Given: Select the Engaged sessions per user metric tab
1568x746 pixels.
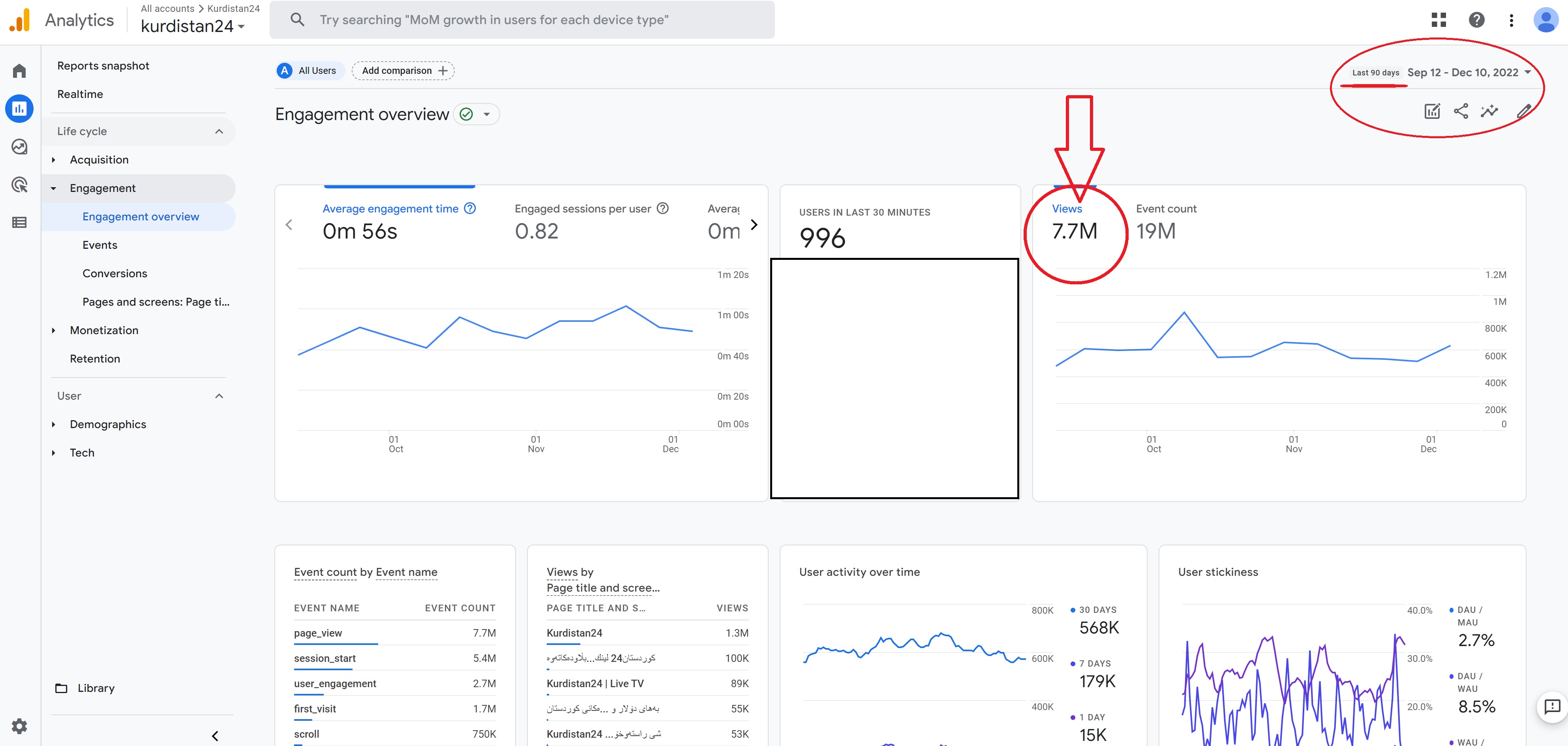Looking at the screenshot, I should click(x=592, y=222).
